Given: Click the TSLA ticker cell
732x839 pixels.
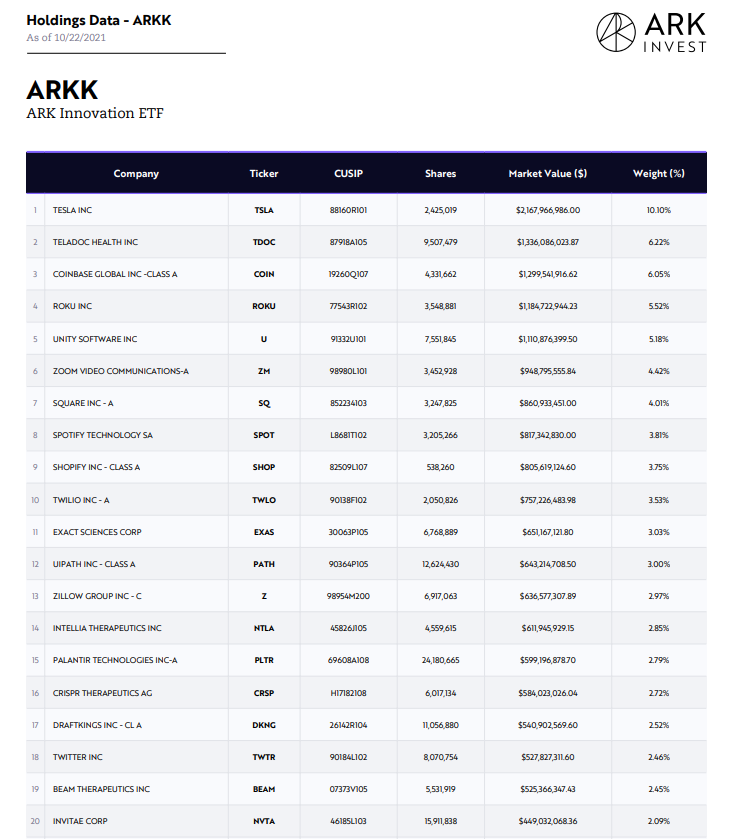Looking at the screenshot, I should click(x=264, y=210).
